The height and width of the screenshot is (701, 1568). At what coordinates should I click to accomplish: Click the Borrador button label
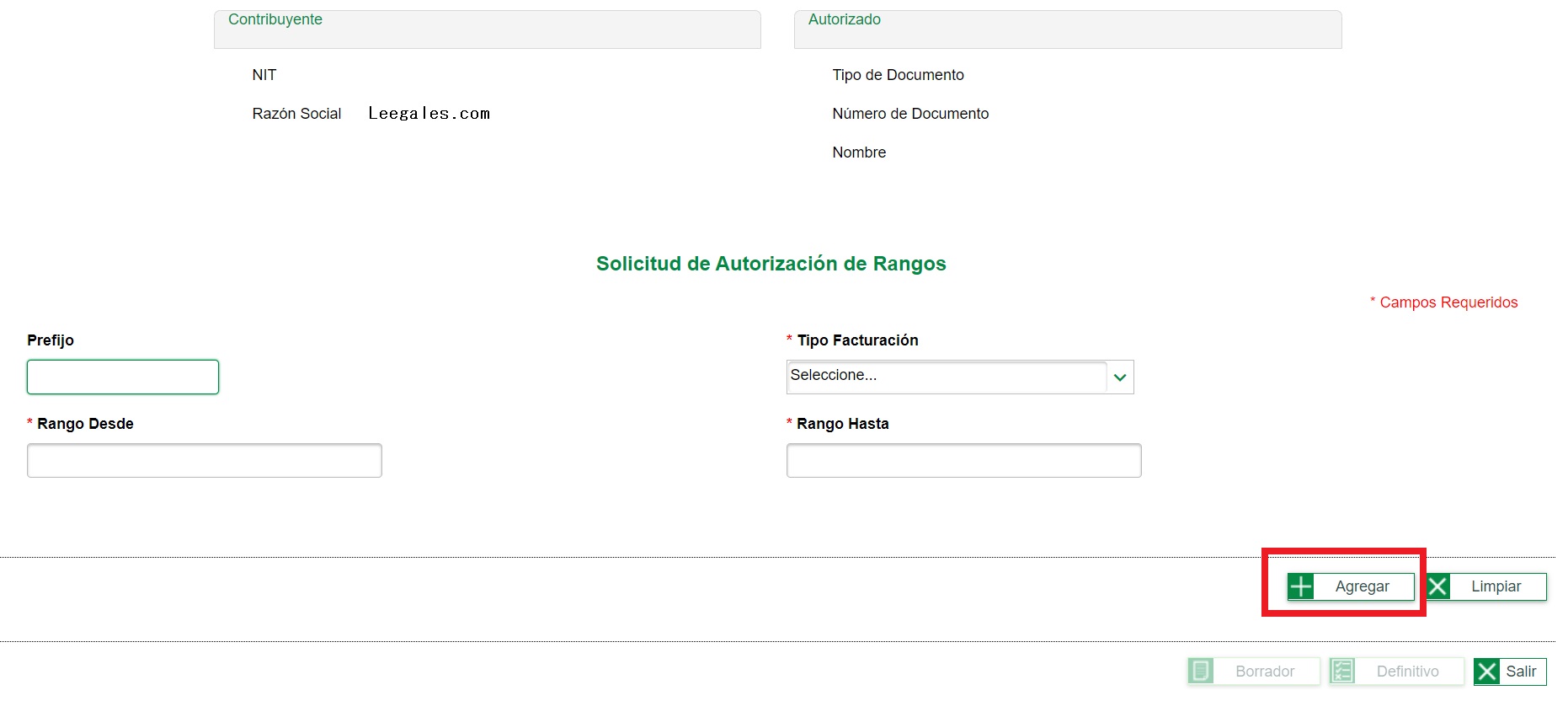click(1265, 672)
